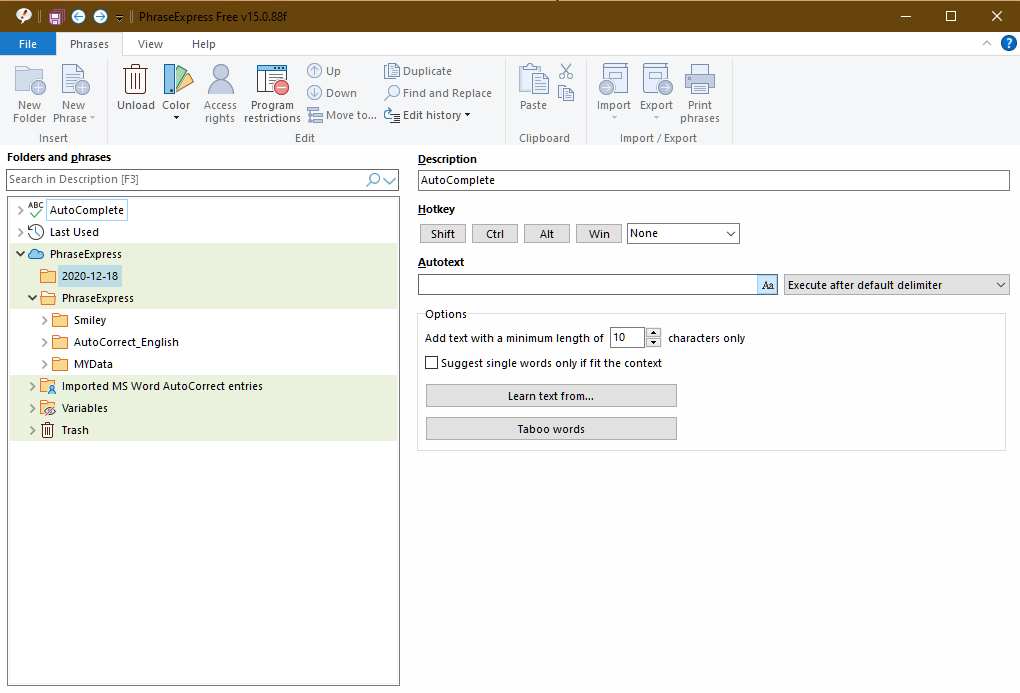Duplicate the selected phrase
The image size is (1020, 693).
418,71
